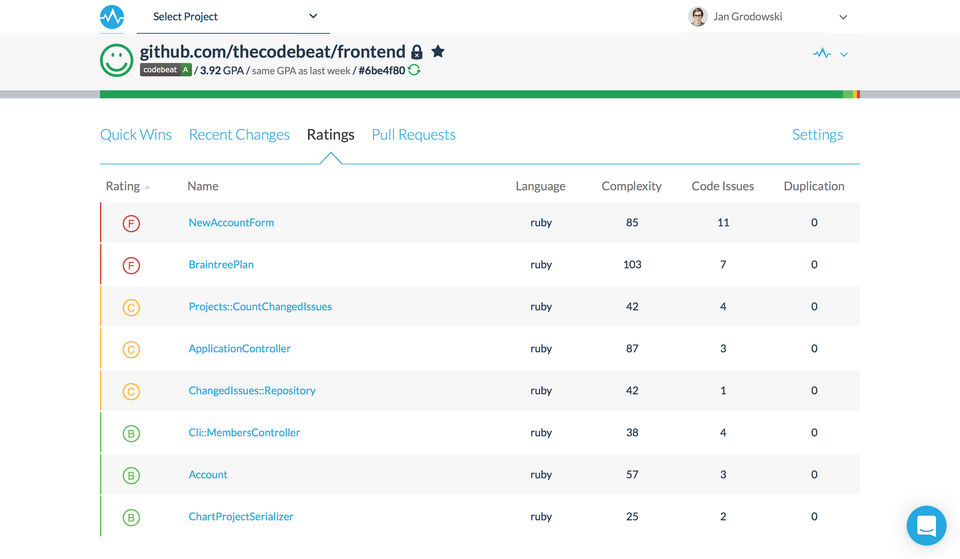
Task: Open the Settings link
Action: point(817,135)
